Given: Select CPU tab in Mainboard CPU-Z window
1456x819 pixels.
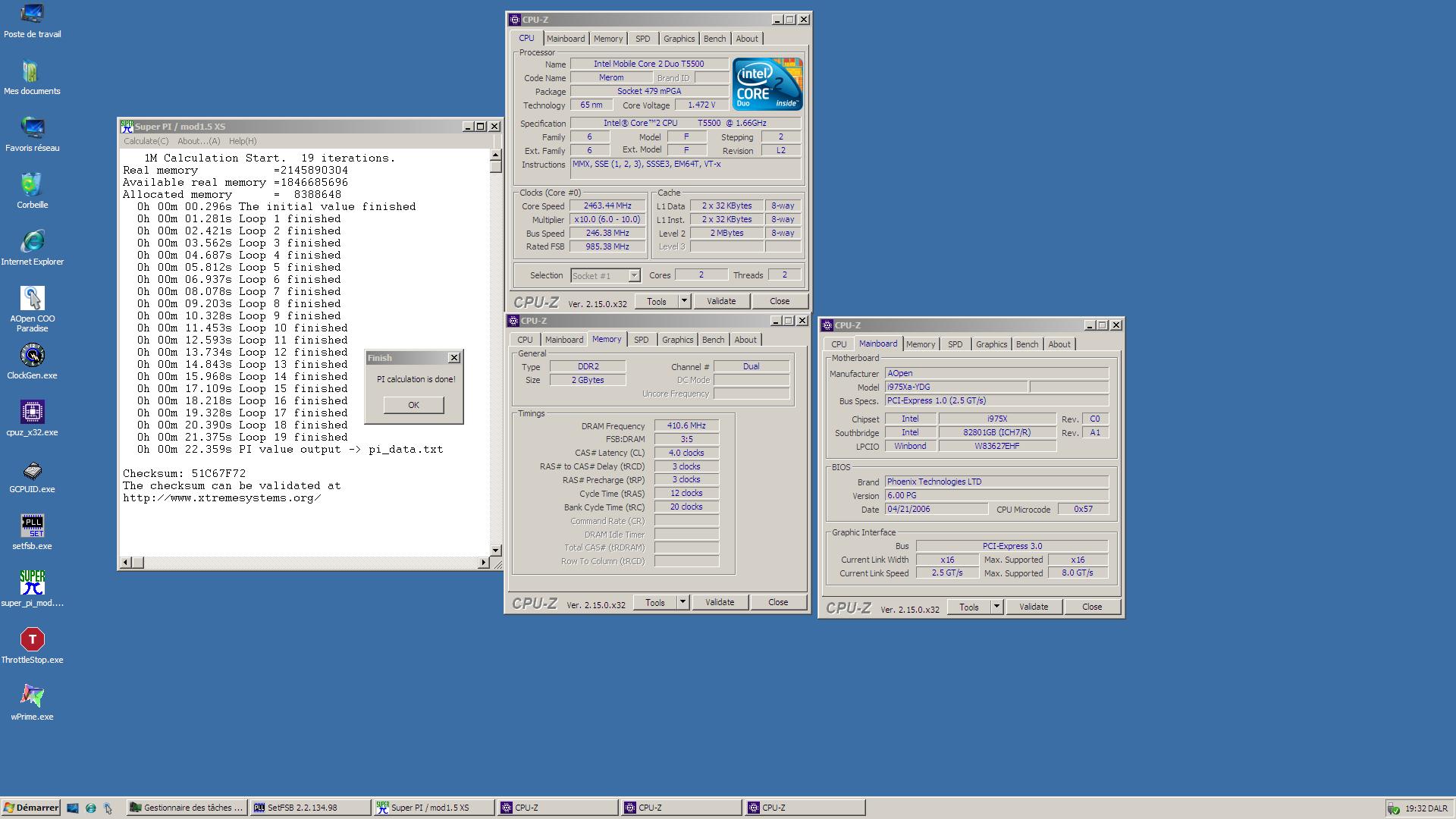Looking at the screenshot, I should [x=839, y=344].
